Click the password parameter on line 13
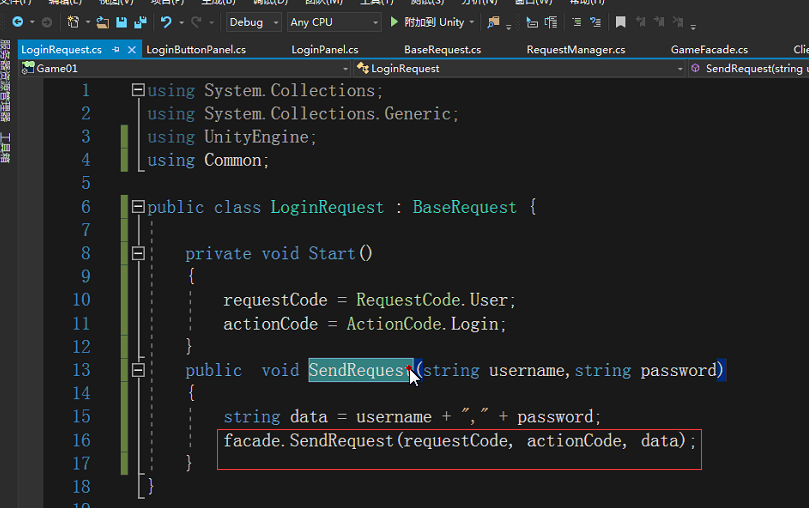This screenshot has height=508, width=809. coord(678,370)
